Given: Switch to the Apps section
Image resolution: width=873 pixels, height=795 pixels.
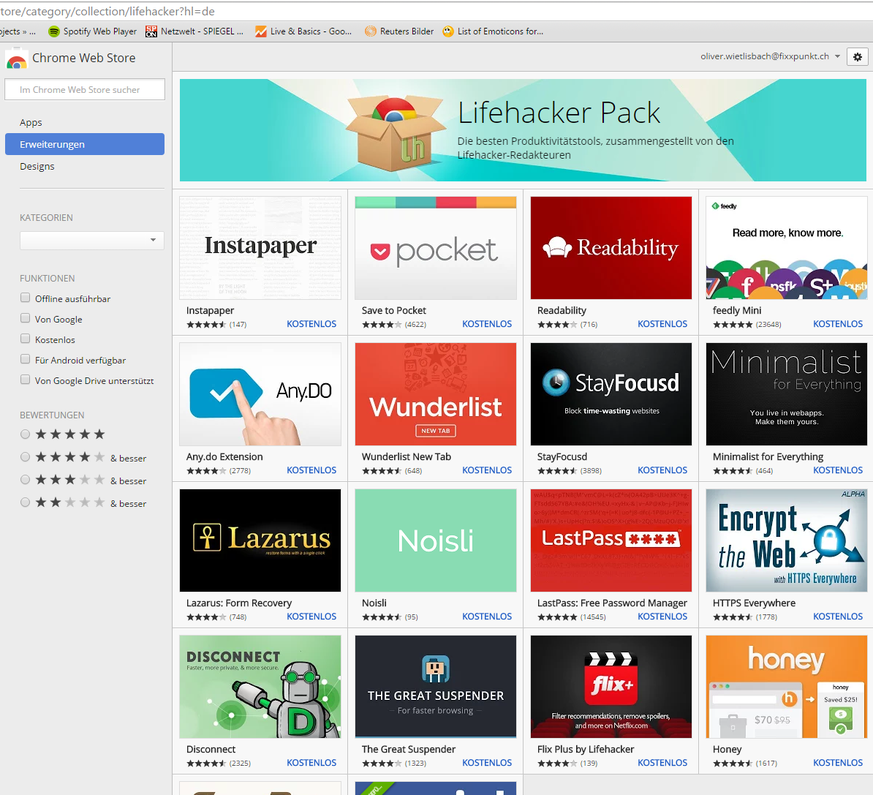Looking at the screenshot, I should click(31, 122).
